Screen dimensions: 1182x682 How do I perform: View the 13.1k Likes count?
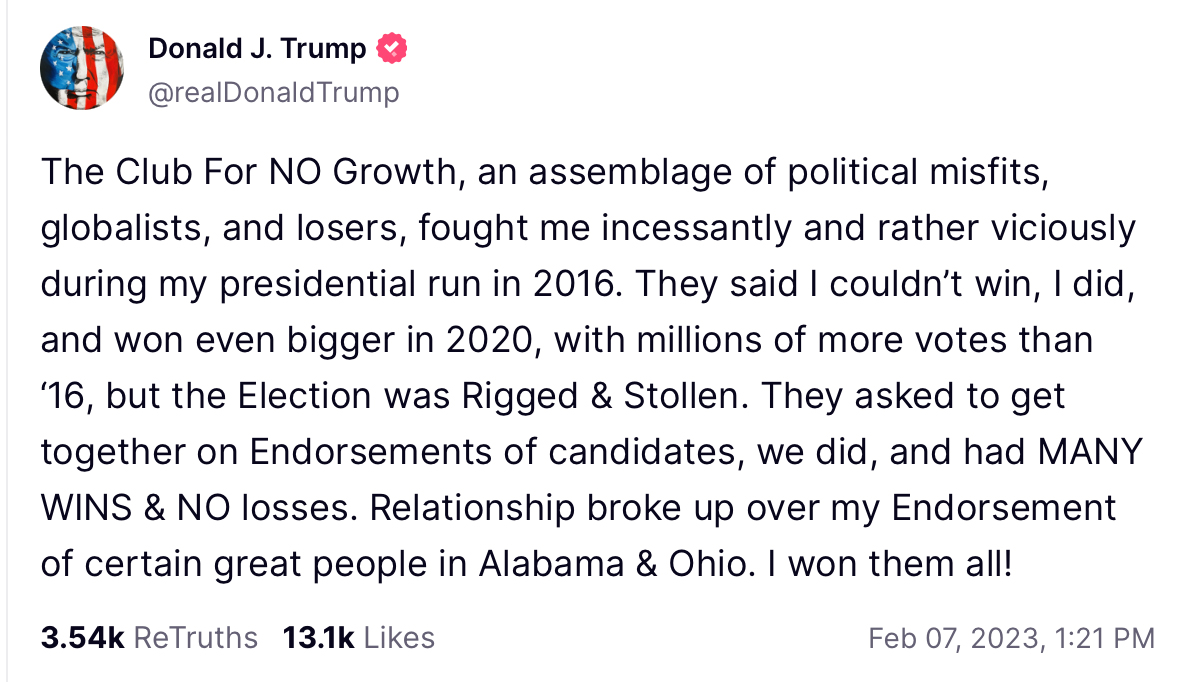pos(318,638)
